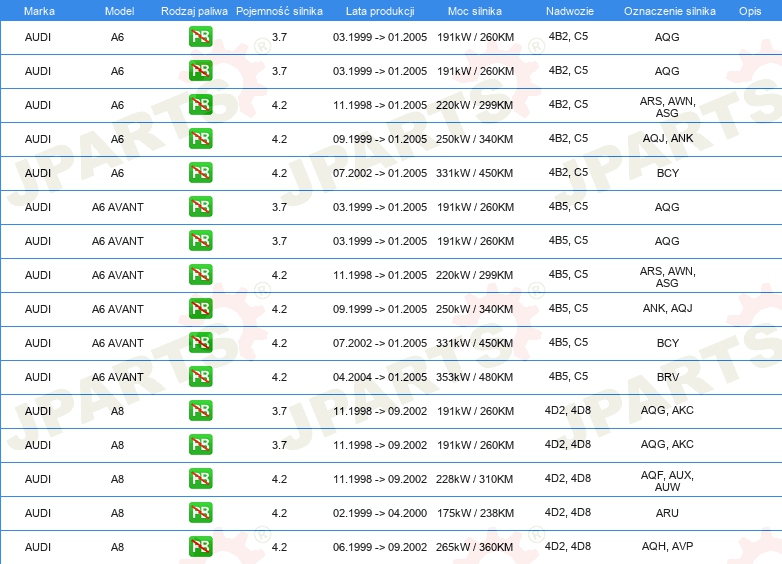Click the fuel icon in the A8 265kW/360KM row
The height and width of the screenshot is (564, 782).
pyautogui.click(x=200, y=547)
